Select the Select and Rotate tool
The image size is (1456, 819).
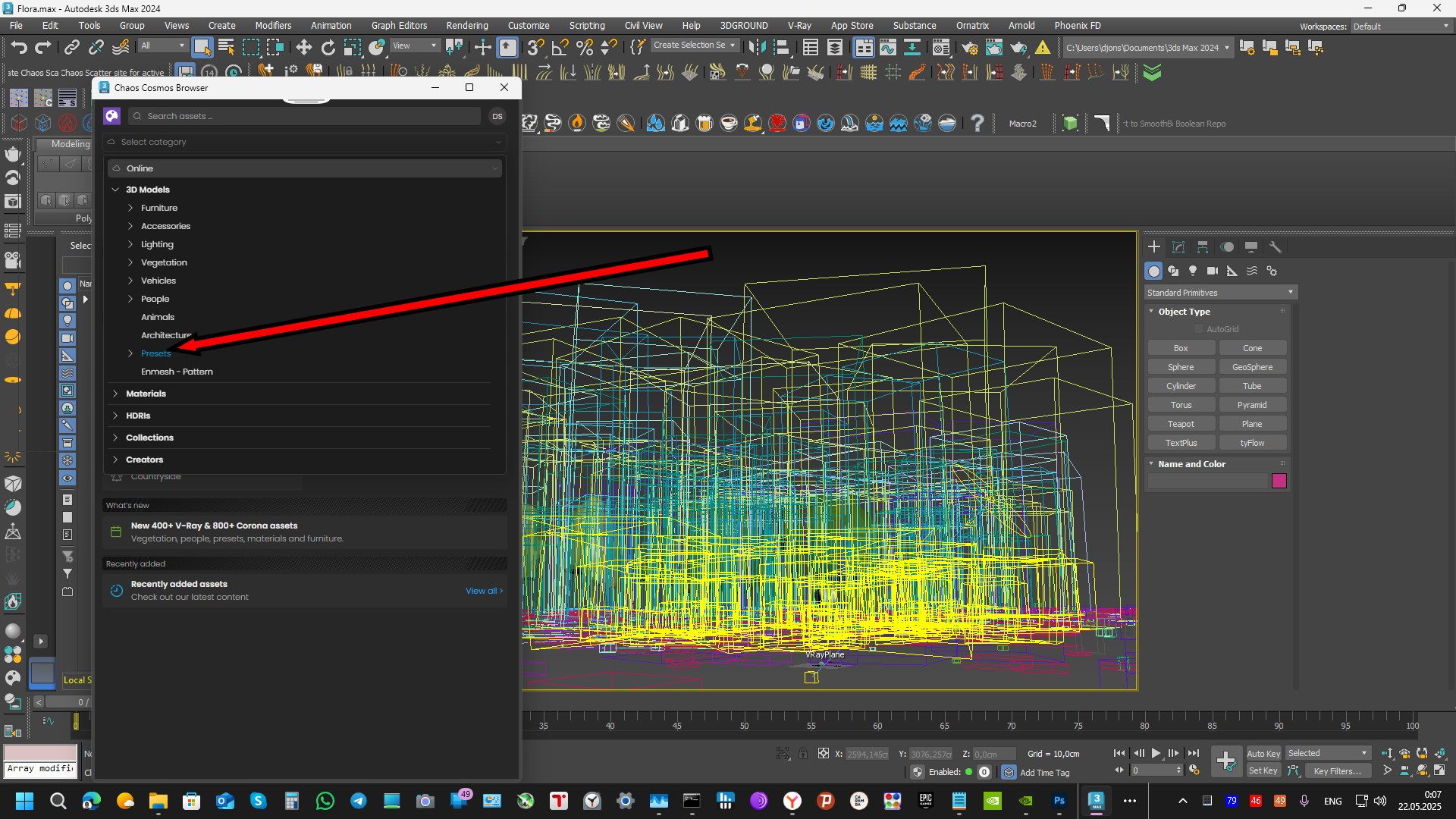coord(328,47)
